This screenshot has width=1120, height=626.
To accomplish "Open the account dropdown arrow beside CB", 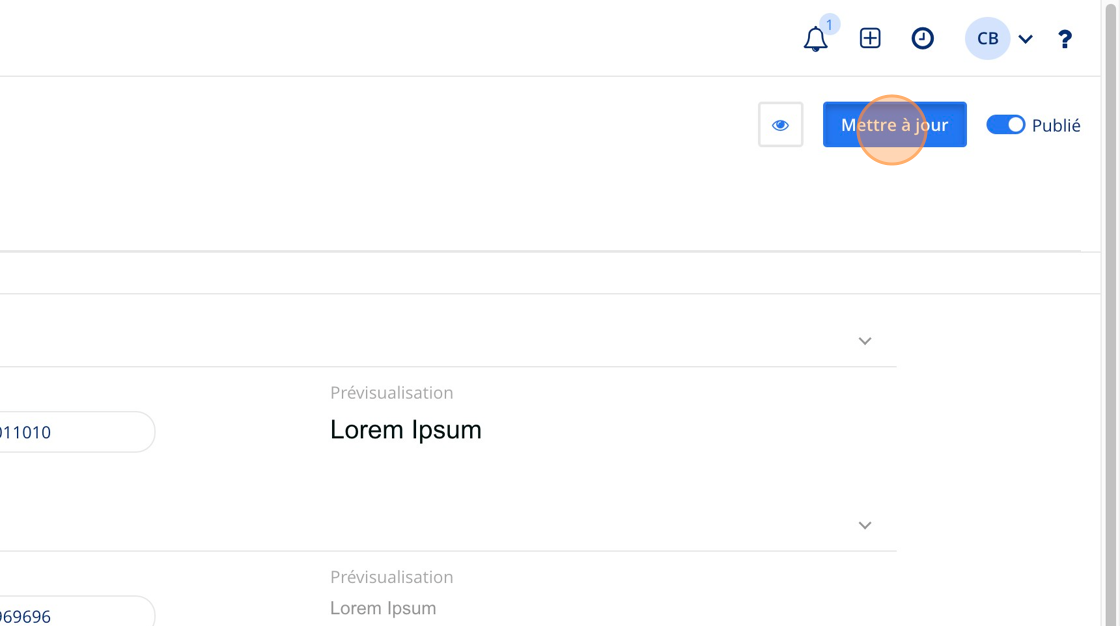I will click(1025, 39).
